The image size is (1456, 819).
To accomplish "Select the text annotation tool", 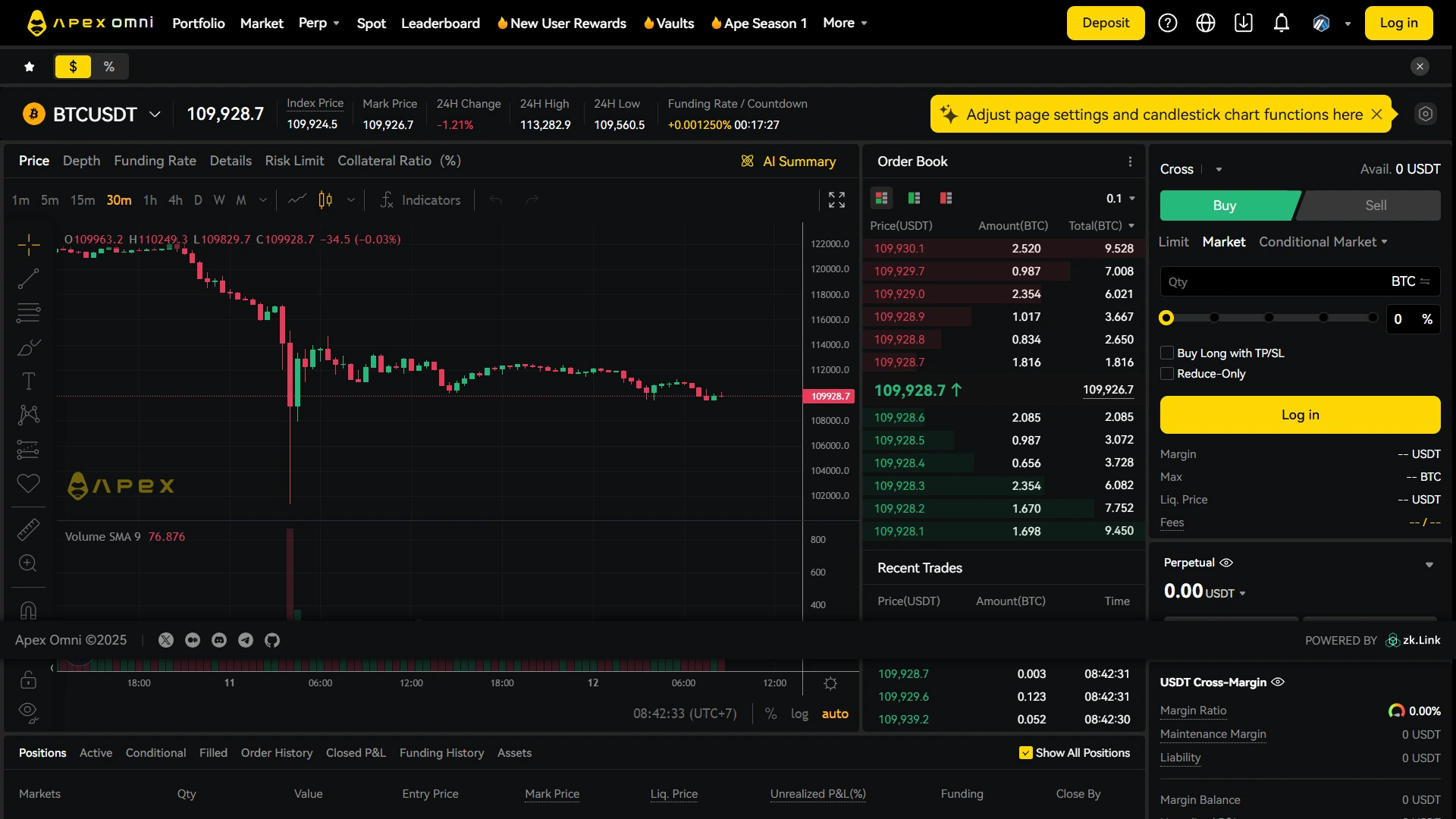I will click(x=28, y=381).
